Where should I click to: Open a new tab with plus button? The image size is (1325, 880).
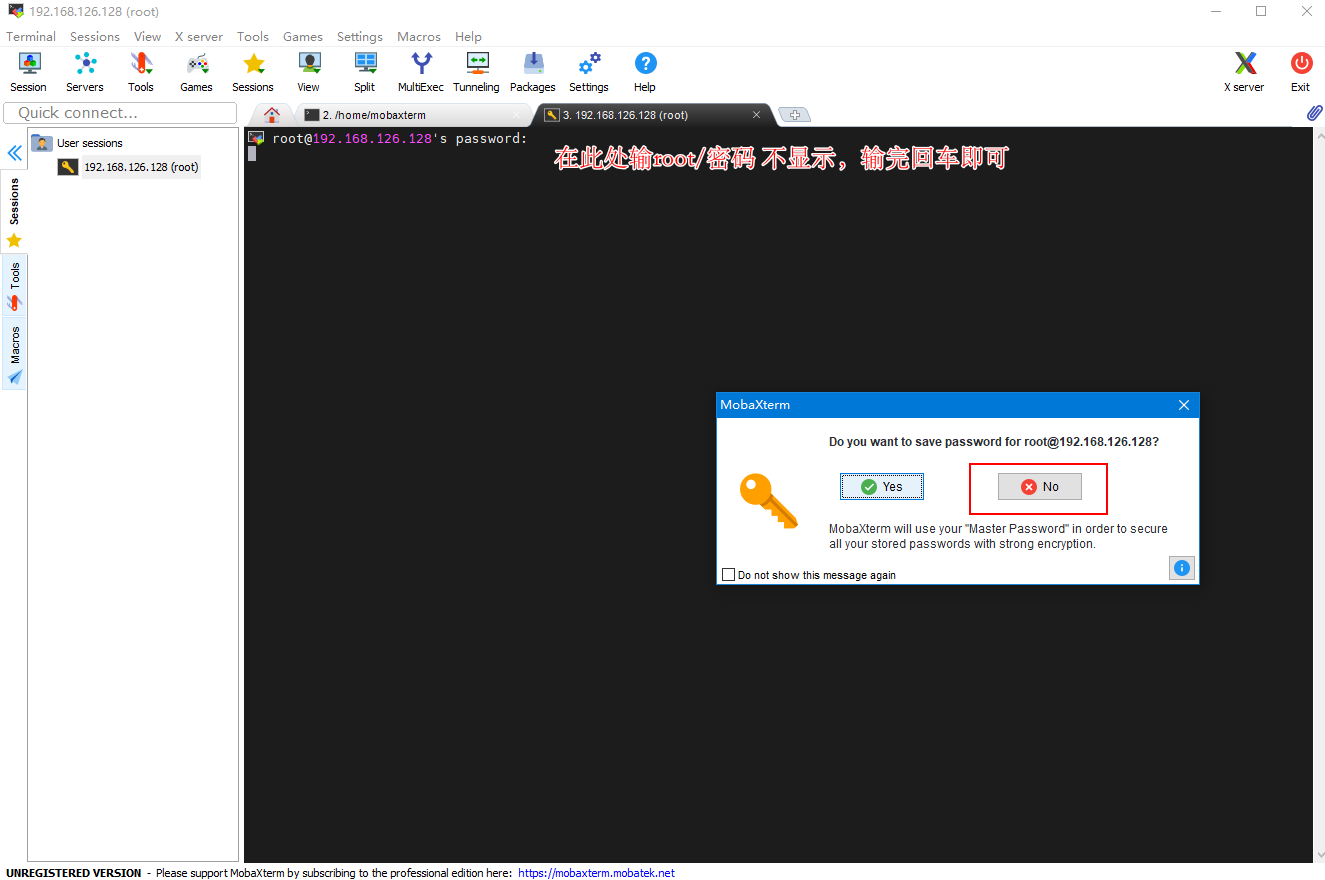794,115
